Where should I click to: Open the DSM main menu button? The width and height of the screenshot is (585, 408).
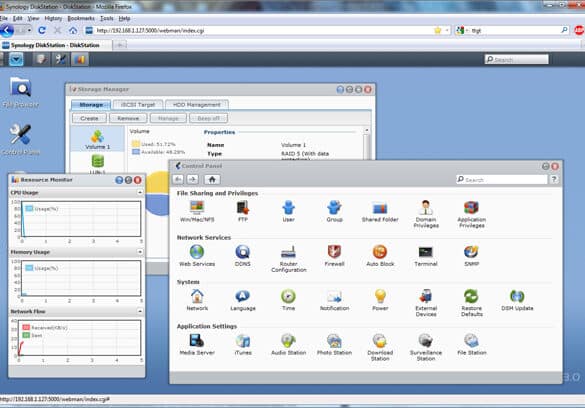click(x=16, y=59)
